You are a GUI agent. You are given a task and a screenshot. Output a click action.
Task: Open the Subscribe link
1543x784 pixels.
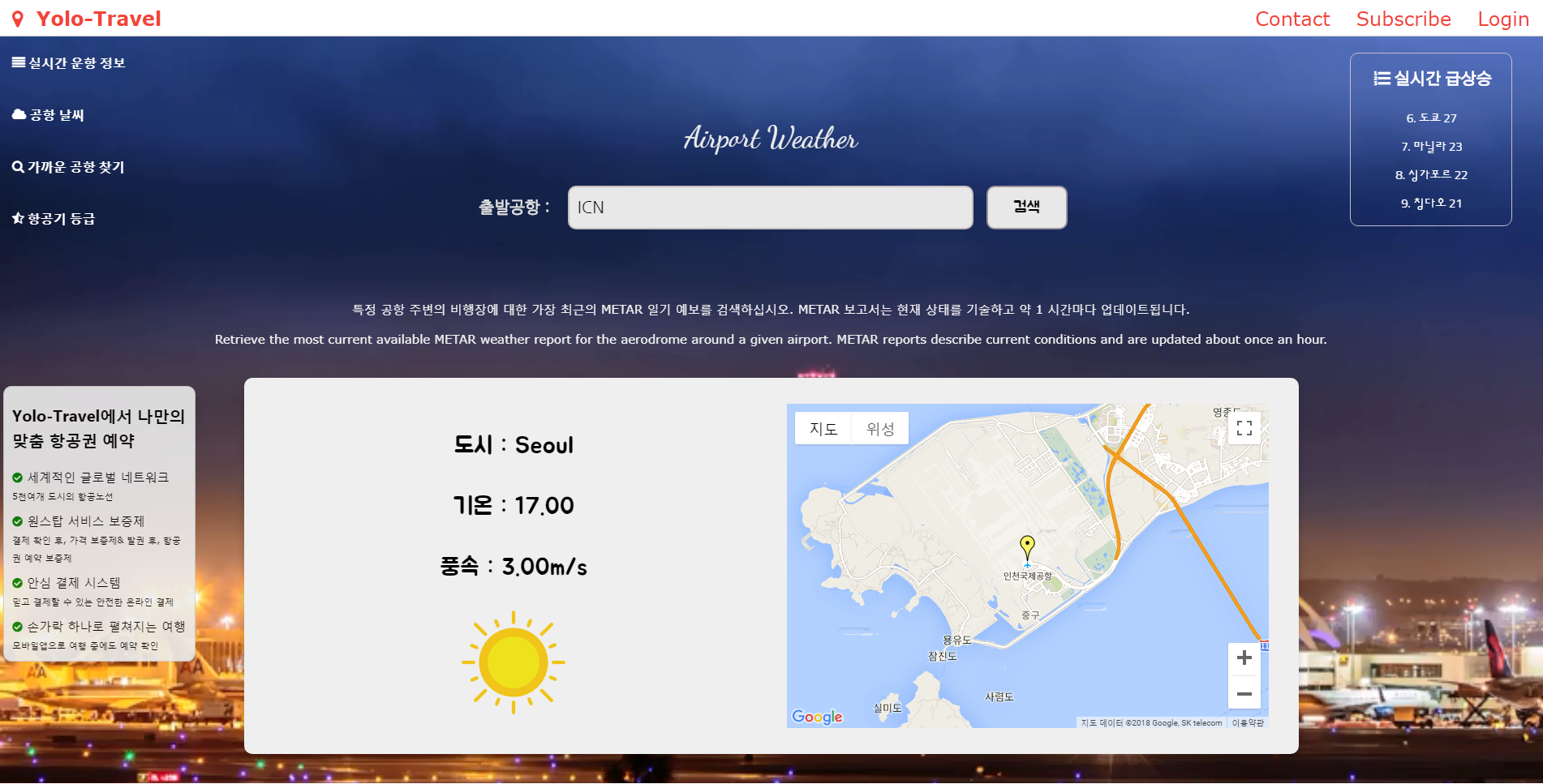click(x=1403, y=19)
